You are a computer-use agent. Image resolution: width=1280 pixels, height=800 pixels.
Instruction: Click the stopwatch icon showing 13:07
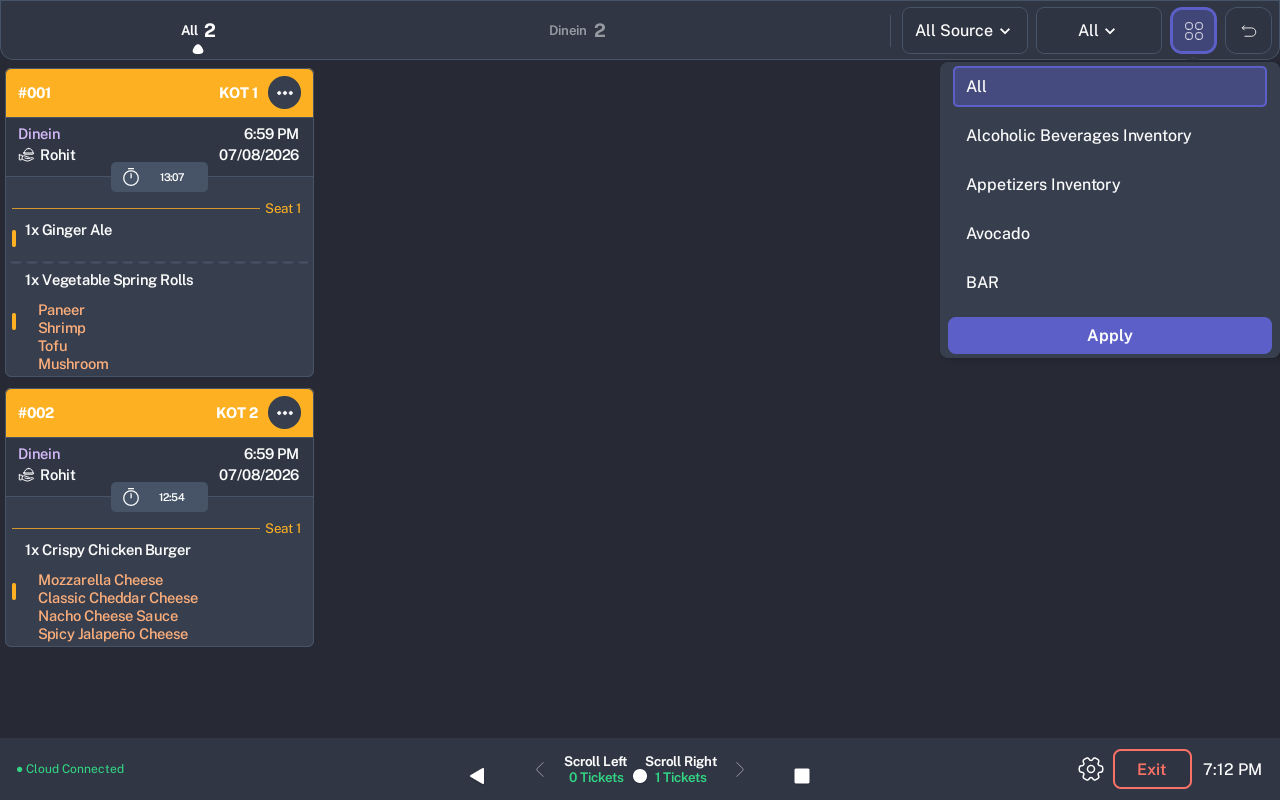(x=131, y=177)
